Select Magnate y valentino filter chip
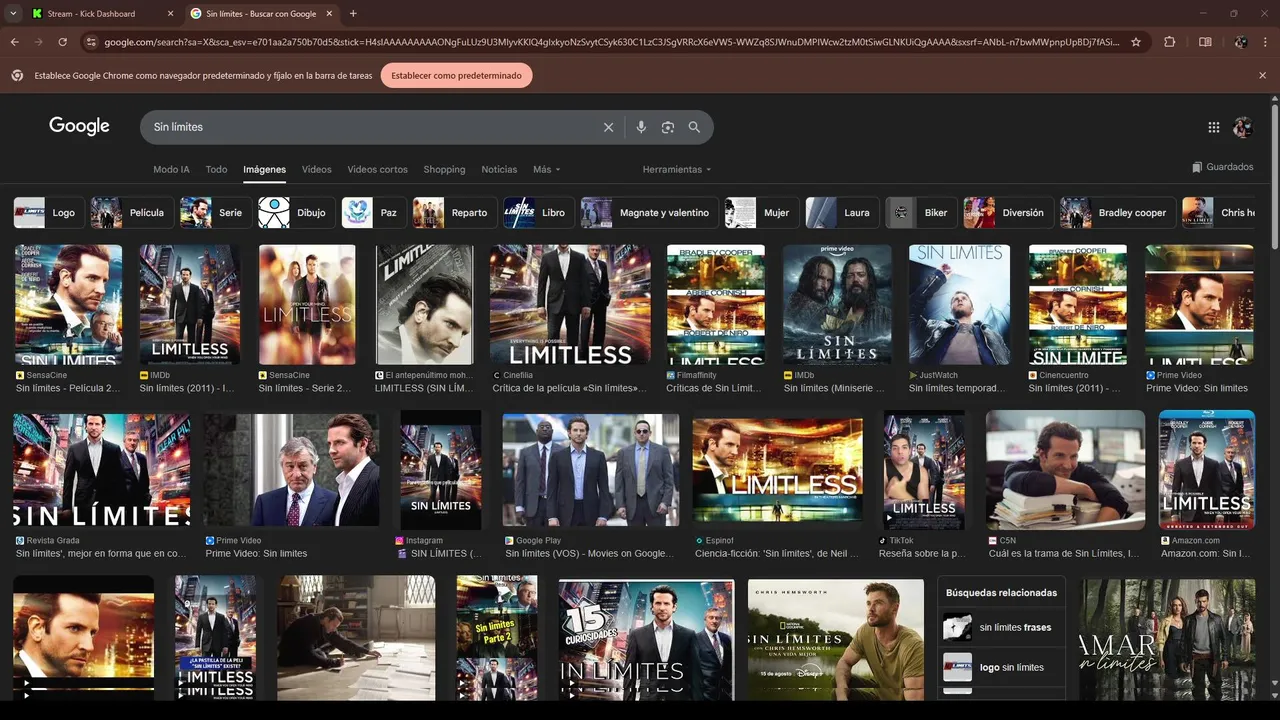 (649, 212)
